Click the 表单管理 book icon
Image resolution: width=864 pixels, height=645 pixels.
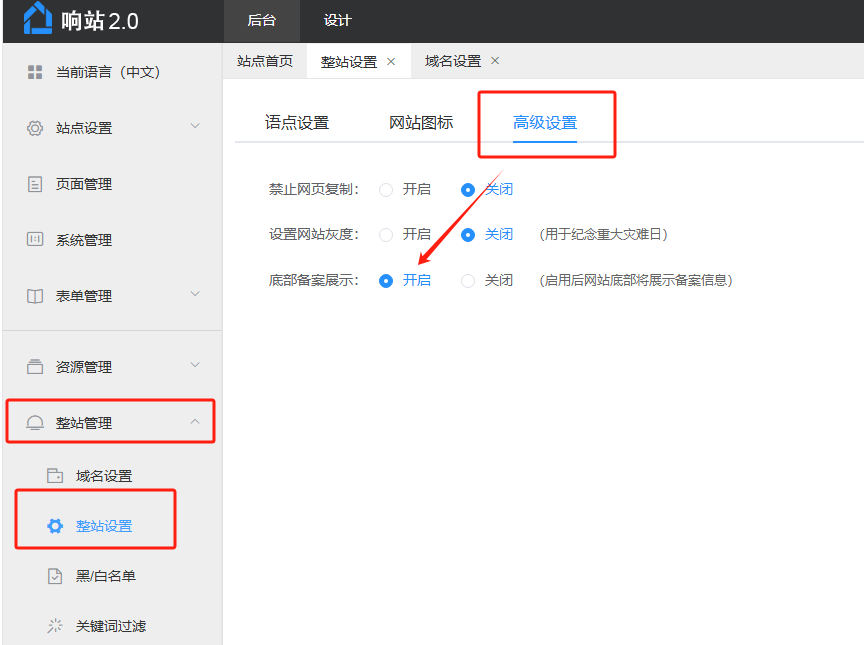35,296
